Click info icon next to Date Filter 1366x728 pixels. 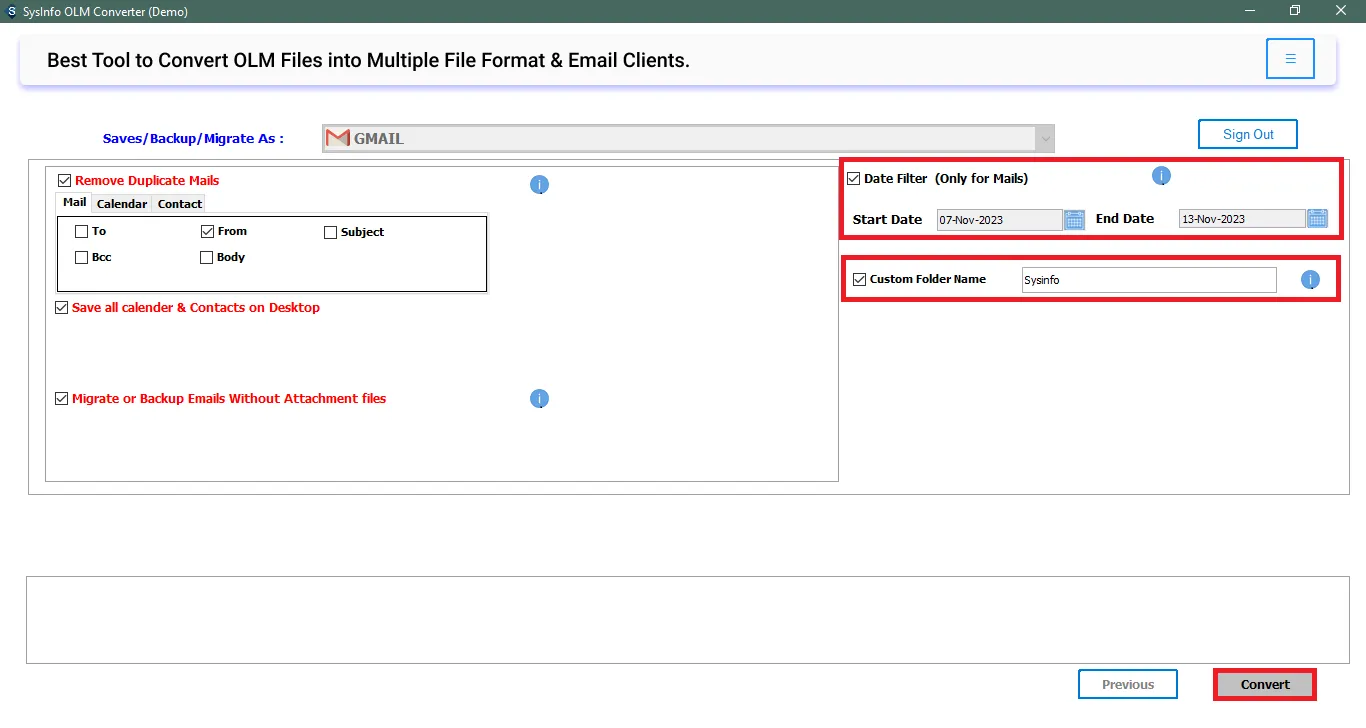(1161, 176)
